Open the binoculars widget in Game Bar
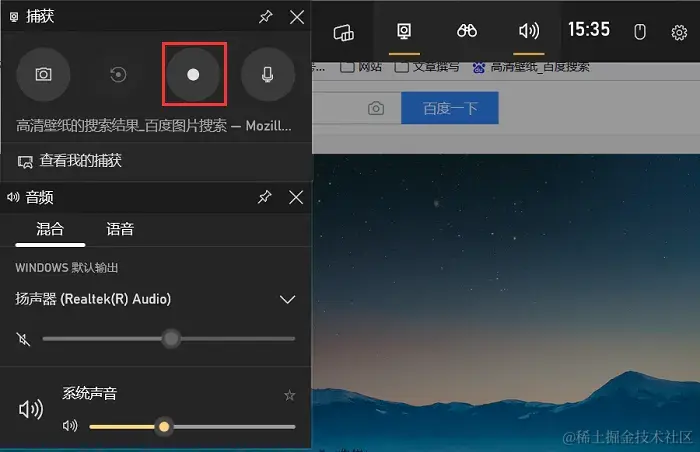This screenshot has width=700, height=452. pyautogui.click(x=467, y=31)
